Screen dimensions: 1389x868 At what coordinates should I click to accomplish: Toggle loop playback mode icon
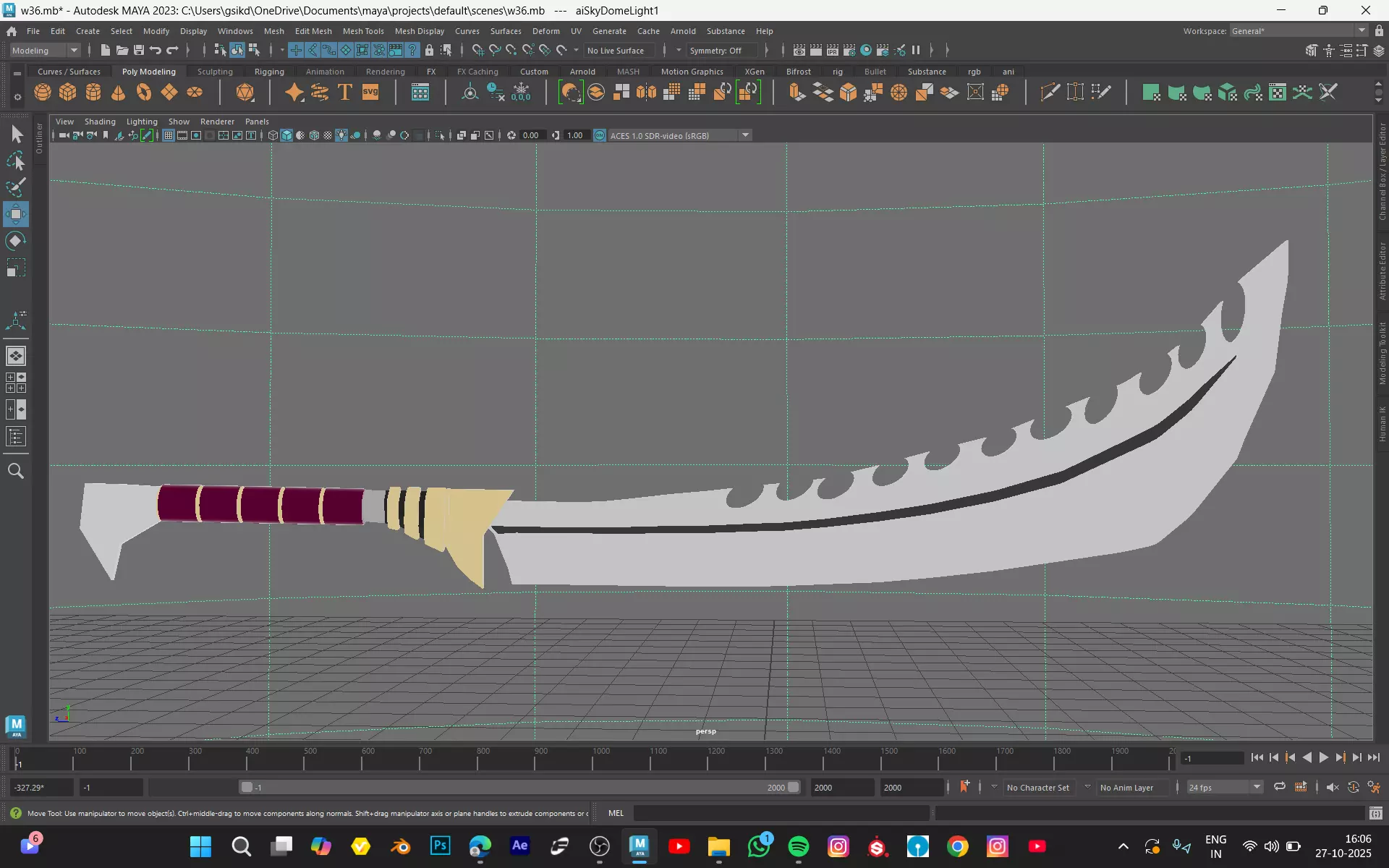tap(1280, 787)
